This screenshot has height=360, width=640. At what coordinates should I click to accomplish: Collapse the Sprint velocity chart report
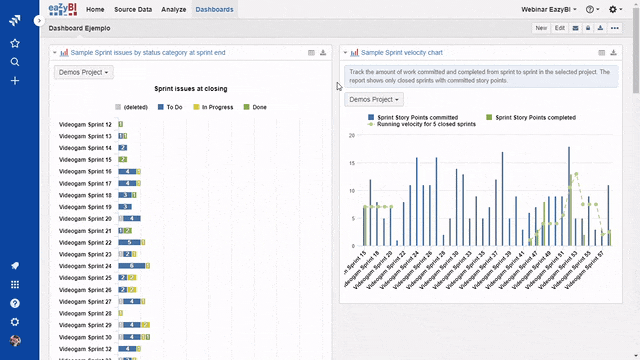pyautogui.click(x=345, y=53)
